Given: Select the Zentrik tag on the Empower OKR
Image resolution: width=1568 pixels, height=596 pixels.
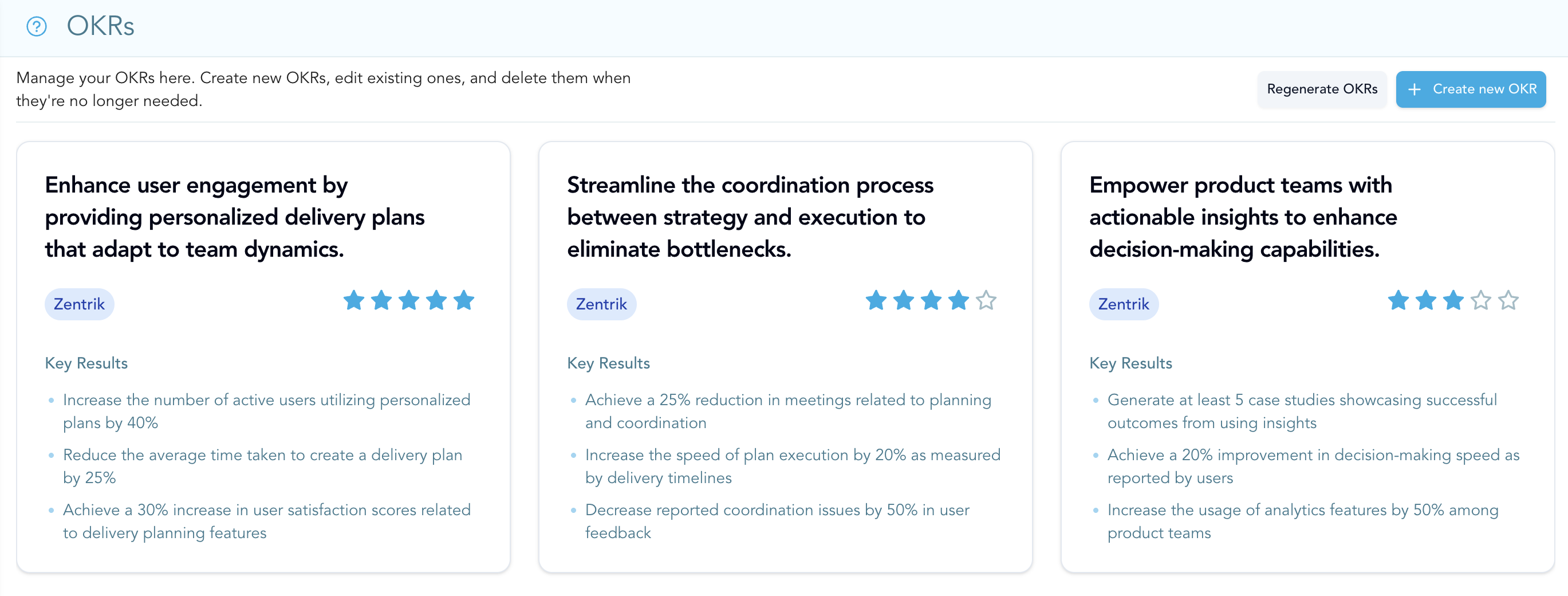Looking at the screenshot, I should [1123, 304].
